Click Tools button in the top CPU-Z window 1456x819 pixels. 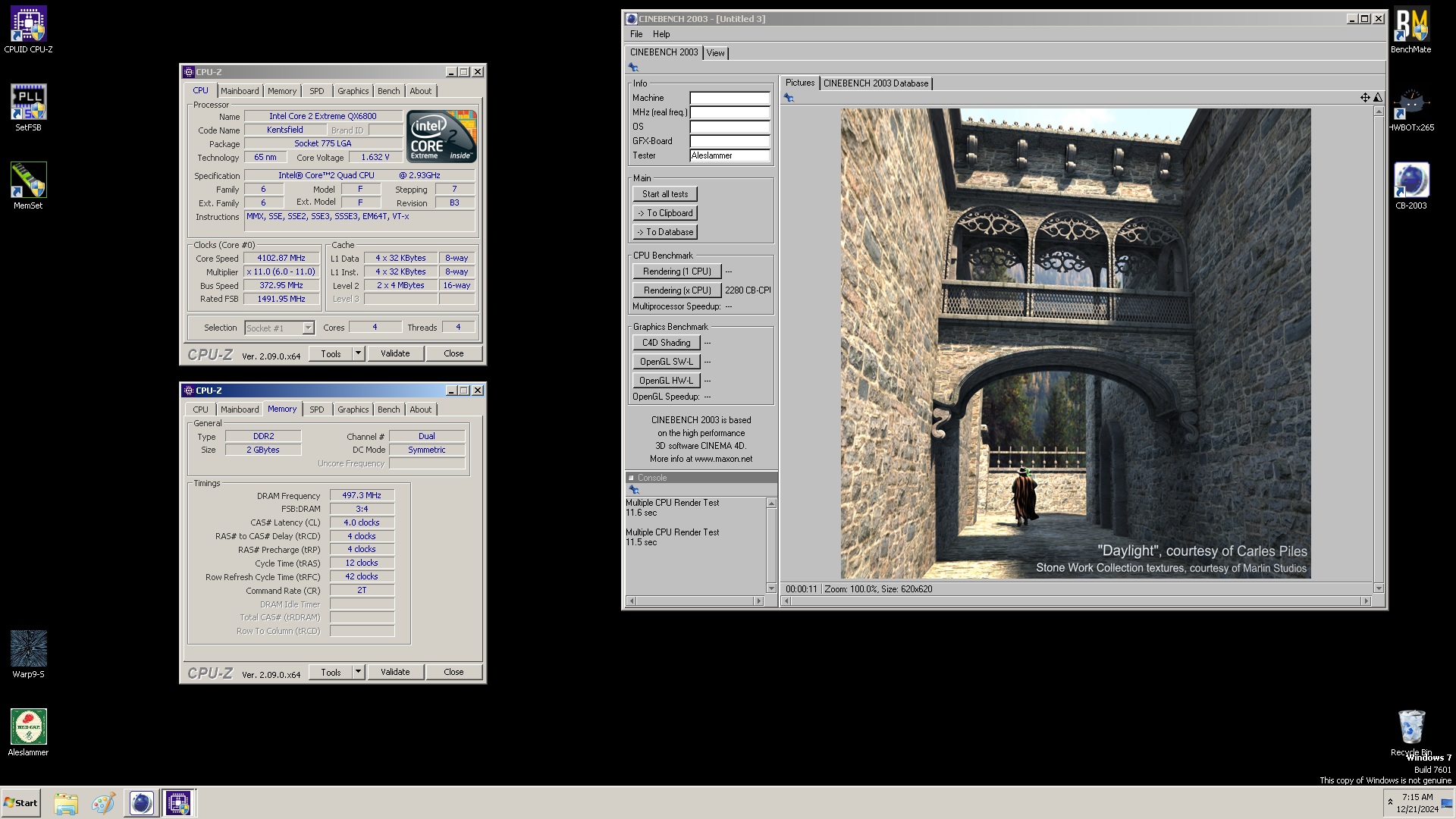(x=331, y=353)
